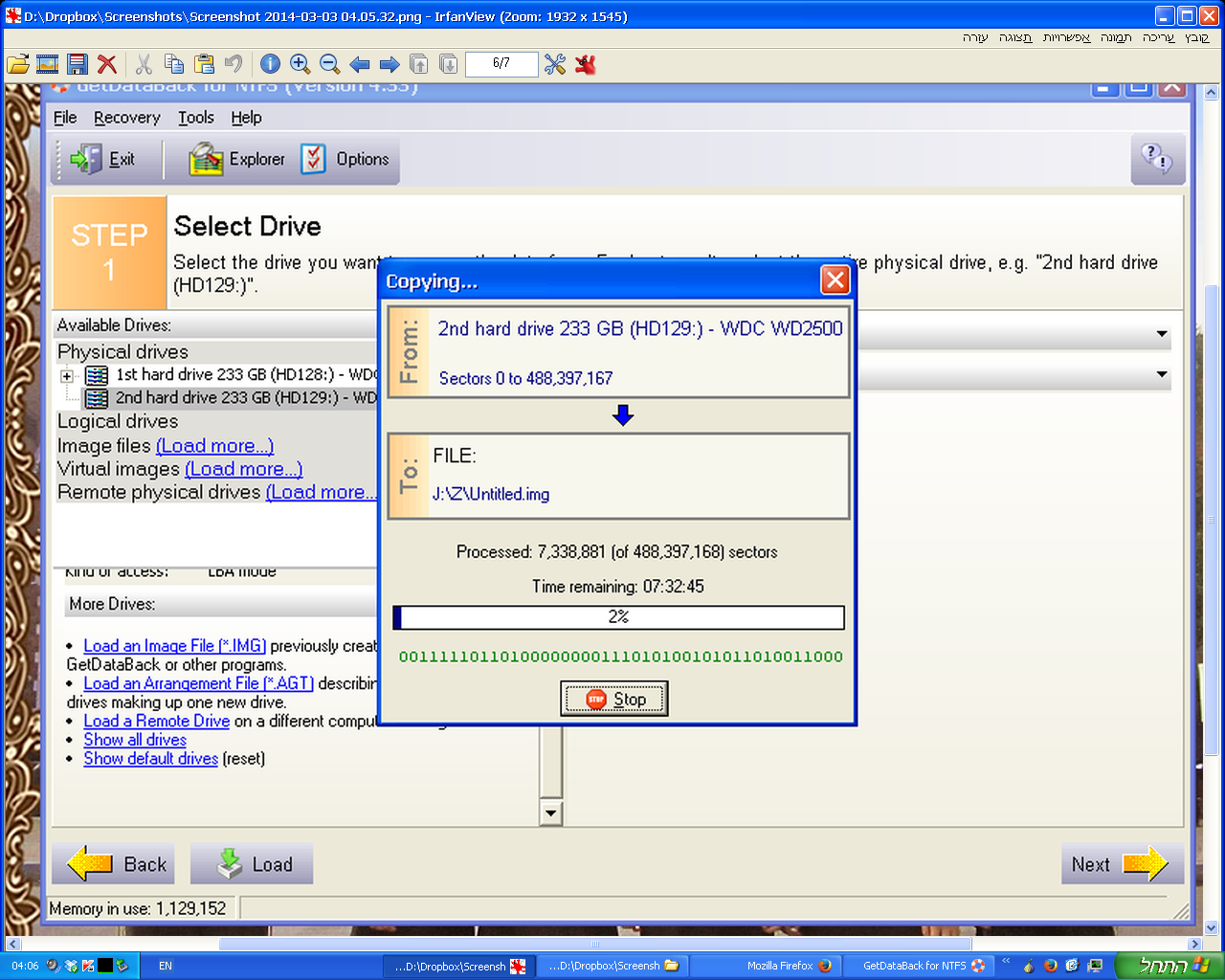
Task: Expand the 1st hard drive tree node
Action: [67, 375]
